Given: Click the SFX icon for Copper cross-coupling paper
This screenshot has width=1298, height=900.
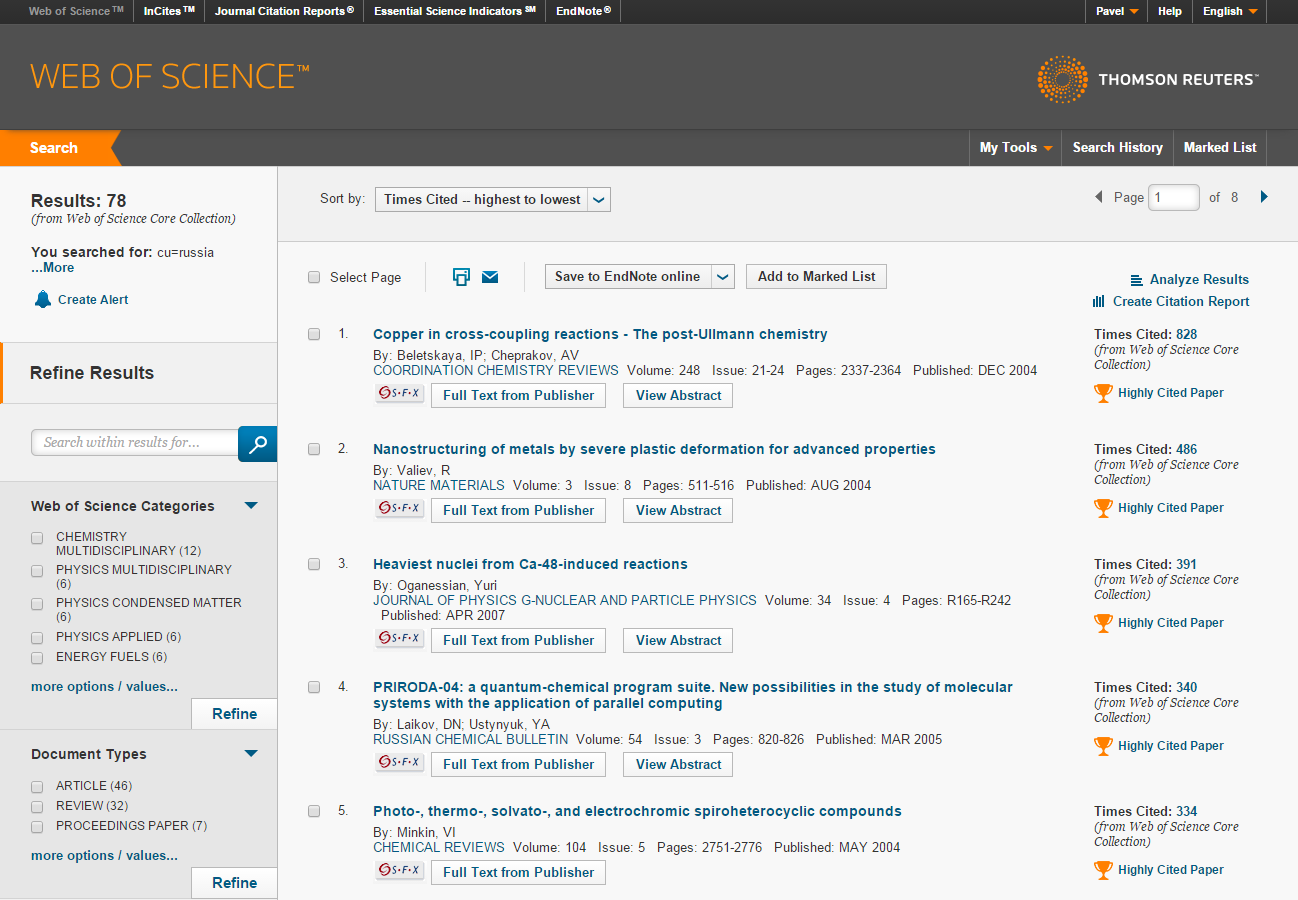Looking at the screenshot, I should pyautogui.click(x=400, y=394).
